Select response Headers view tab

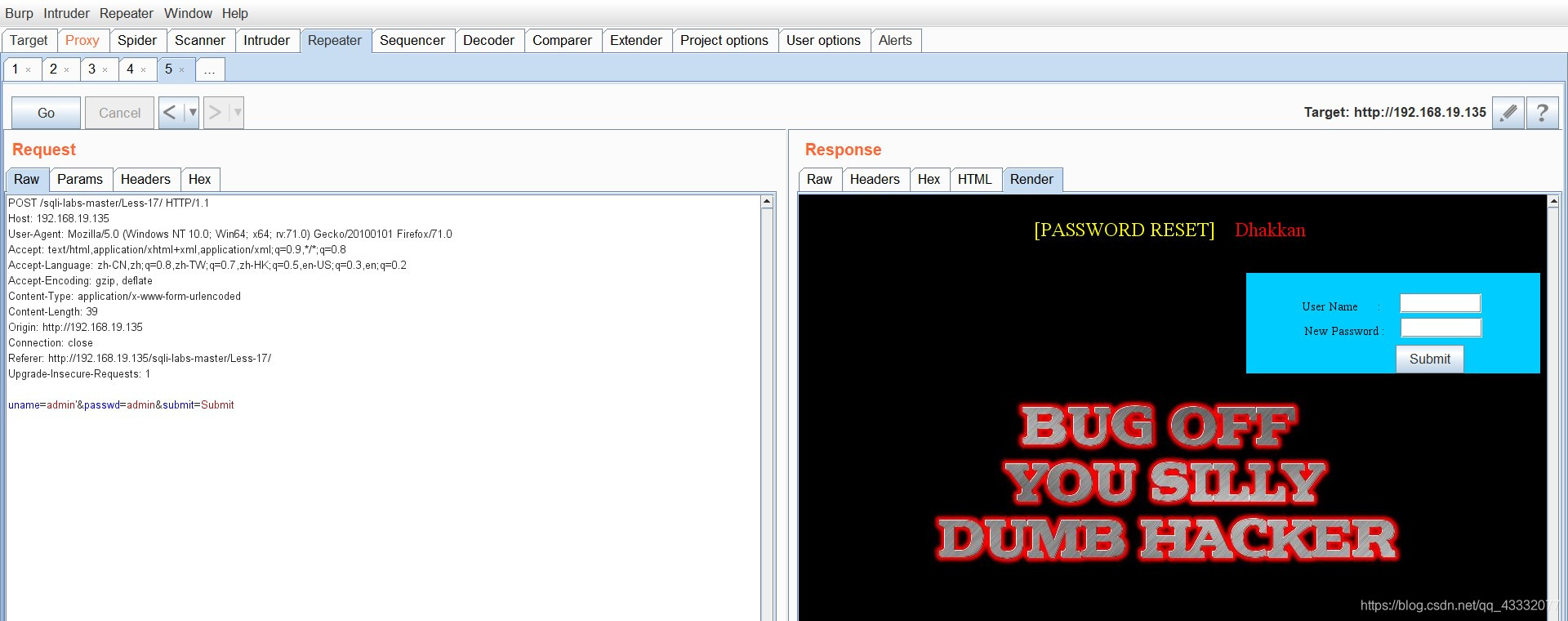[875, 180]
